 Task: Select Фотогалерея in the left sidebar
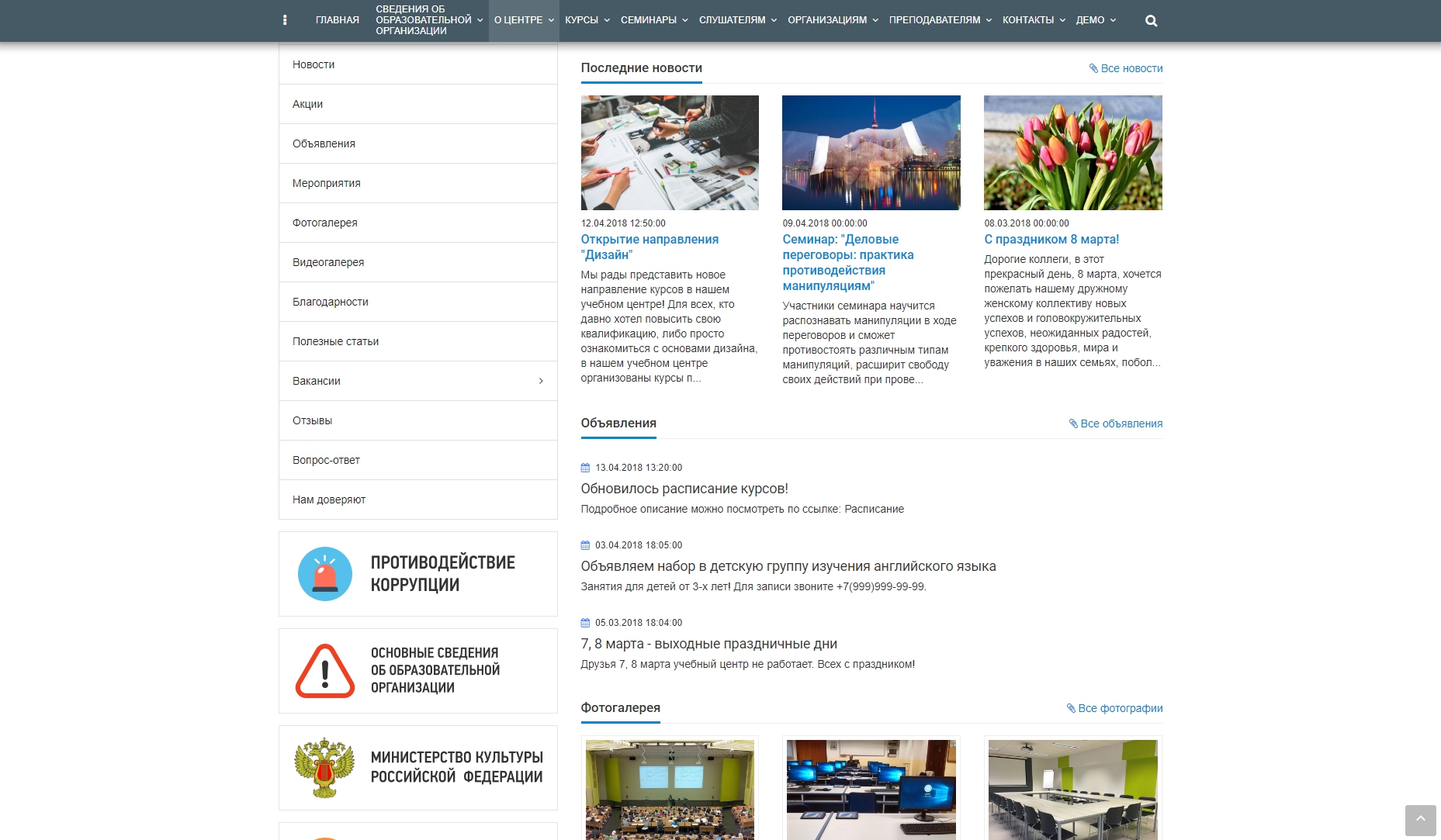tap(325, 223)
